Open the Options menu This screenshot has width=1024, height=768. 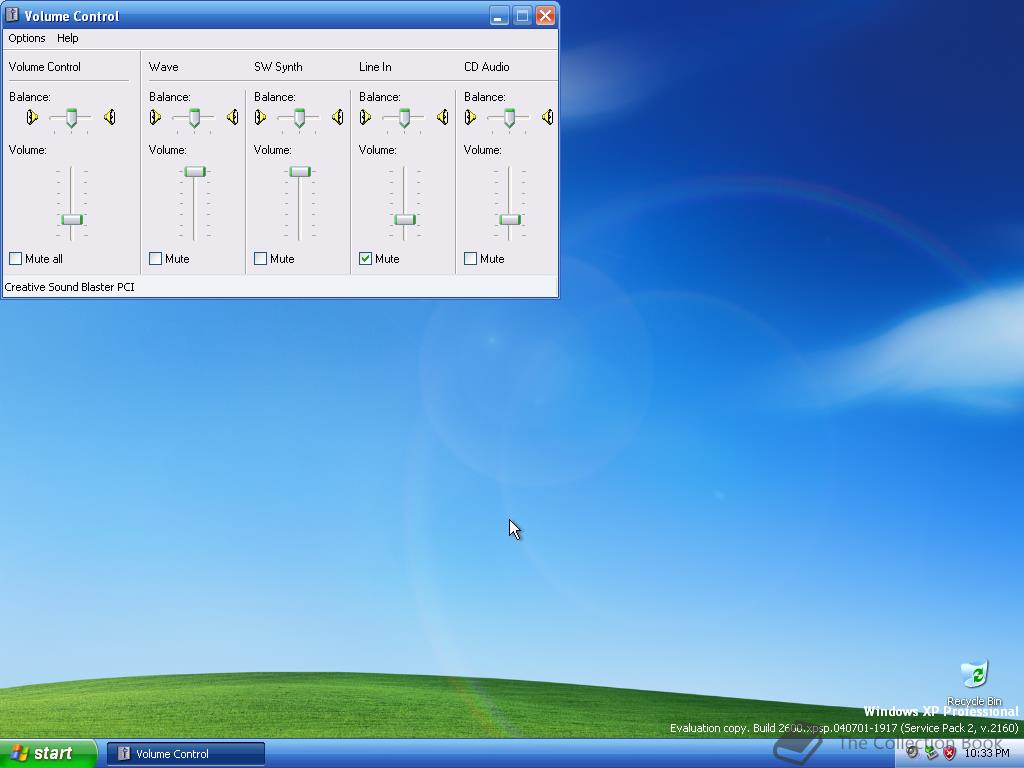pos(27,38)
